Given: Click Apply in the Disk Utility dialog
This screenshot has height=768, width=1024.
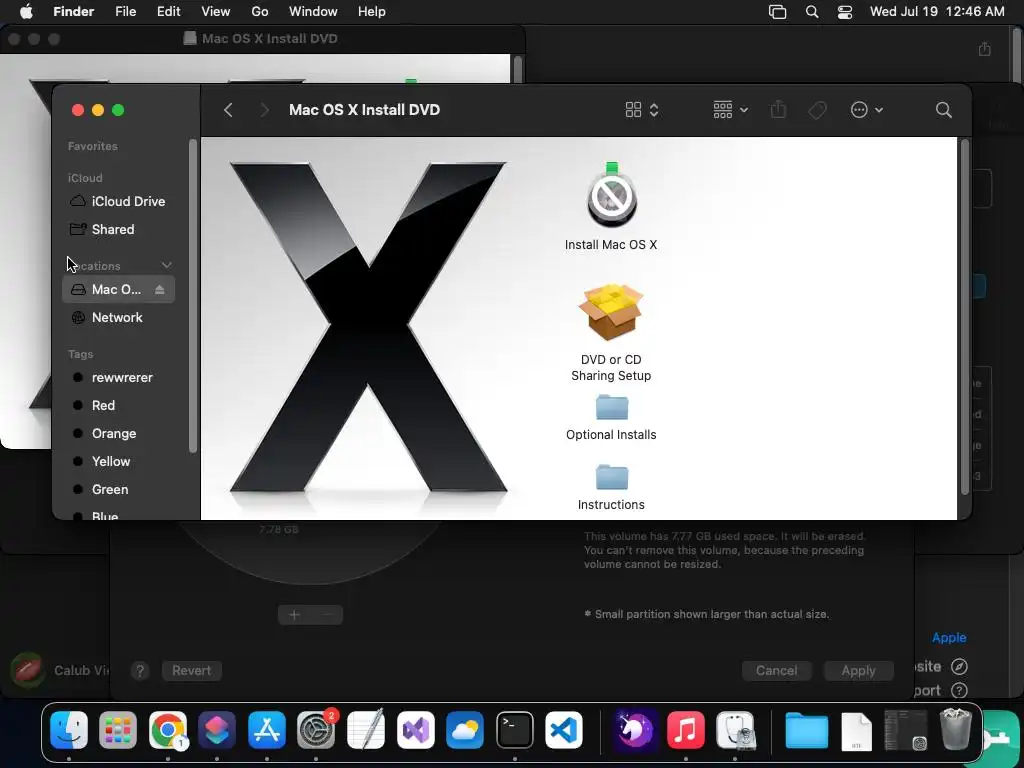Looking at the screenshot, I should 858,671.
